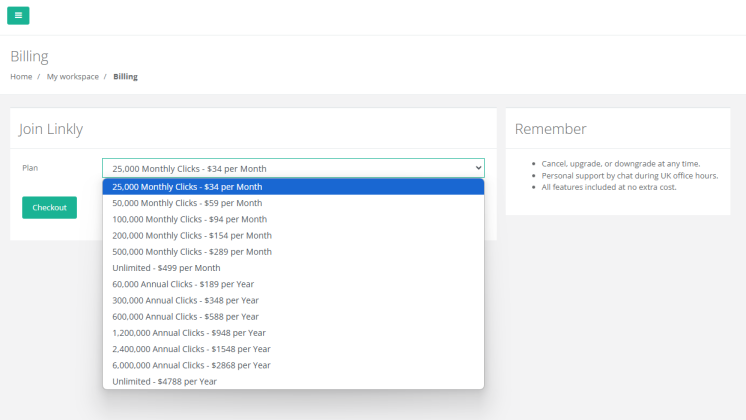Select 6,000,000 Annual Clicks - $2868 plan
Viewport: 746px width, 420px height.
point(191,365)
